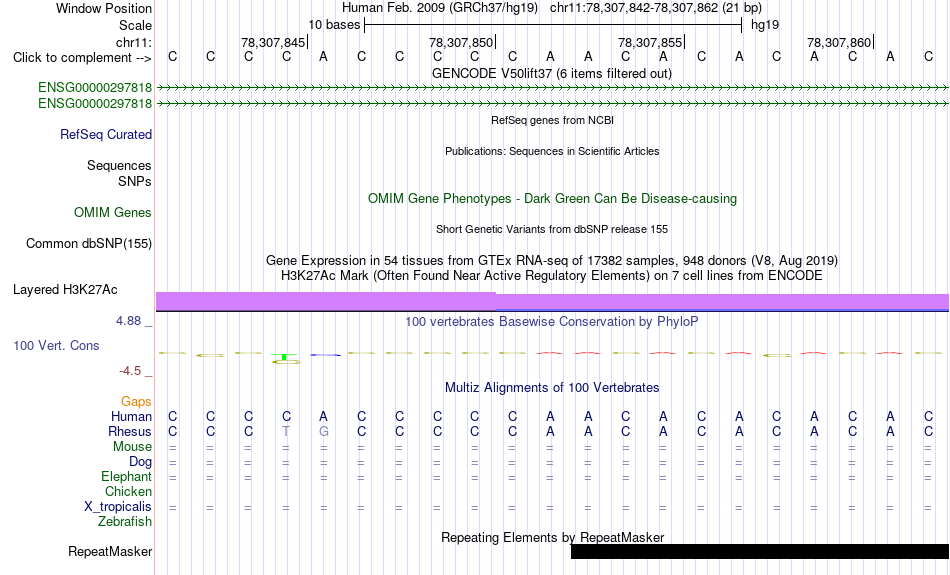Click the 4.88 upper scale value
950x575 pixels.
[x=128, y=321]
